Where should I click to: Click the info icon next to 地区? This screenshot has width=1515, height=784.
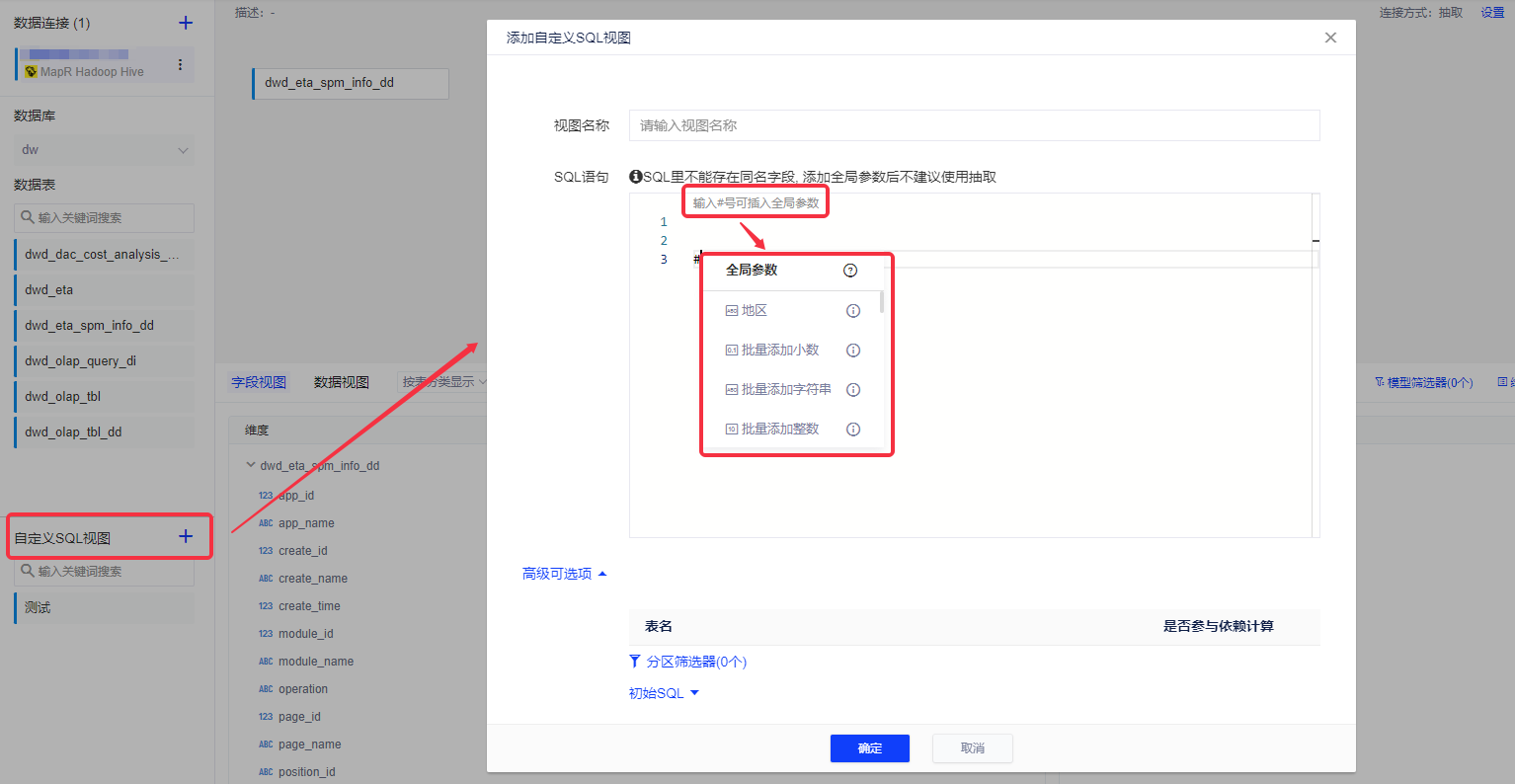pyautogui.click(x=853, y=311)
